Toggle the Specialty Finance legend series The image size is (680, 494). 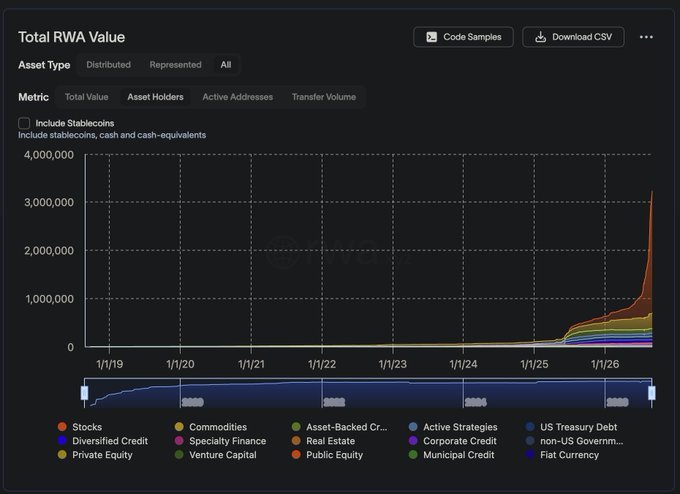pos(220,441)
